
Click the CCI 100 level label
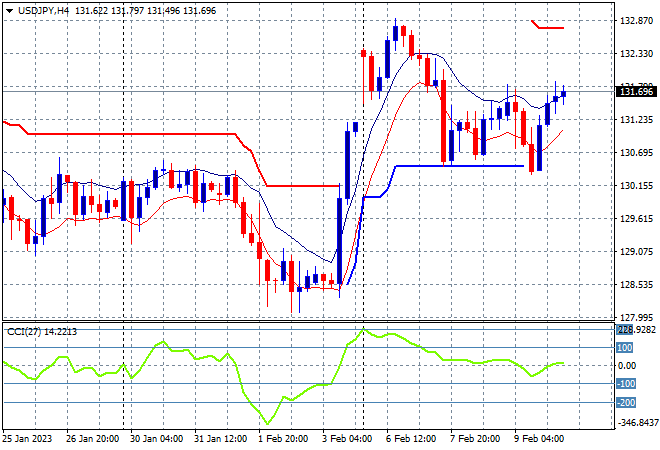pyautogui.click(x=625, y=348)
